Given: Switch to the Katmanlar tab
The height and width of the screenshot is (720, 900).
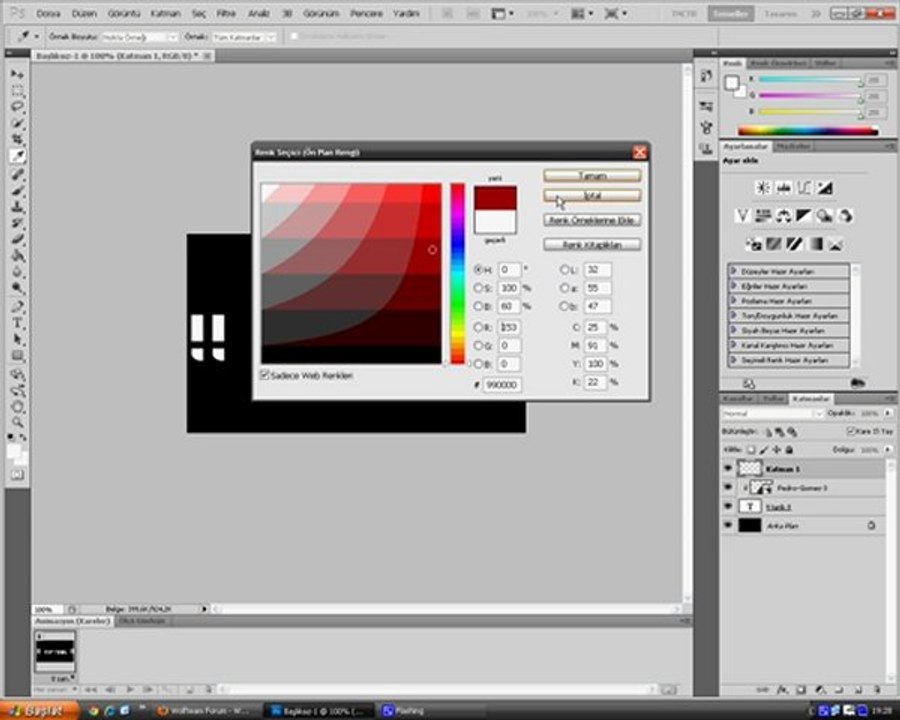Looking at the screenshot, I should (810, 398).
